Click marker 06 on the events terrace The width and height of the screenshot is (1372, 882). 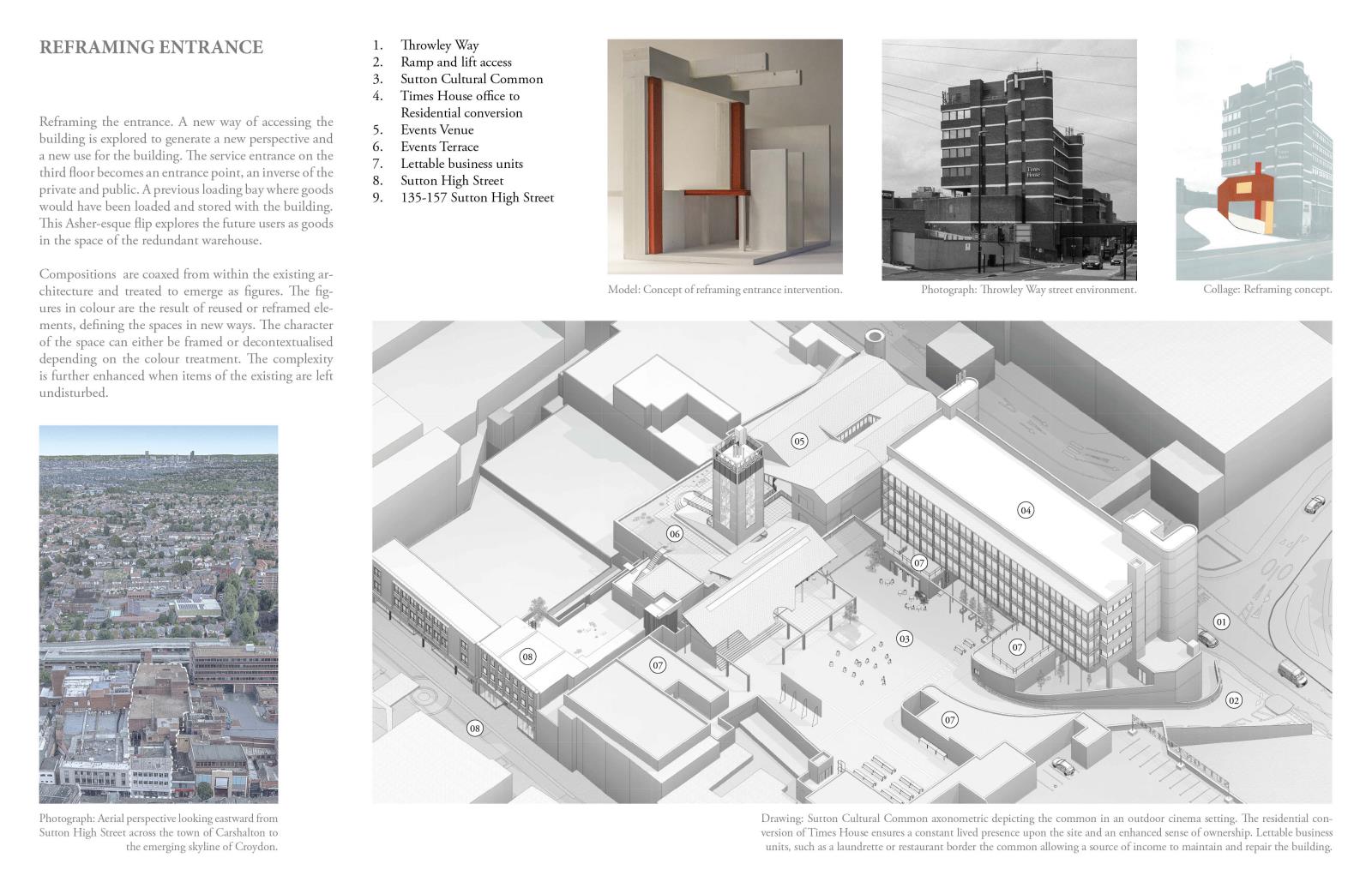pos(675,534)
